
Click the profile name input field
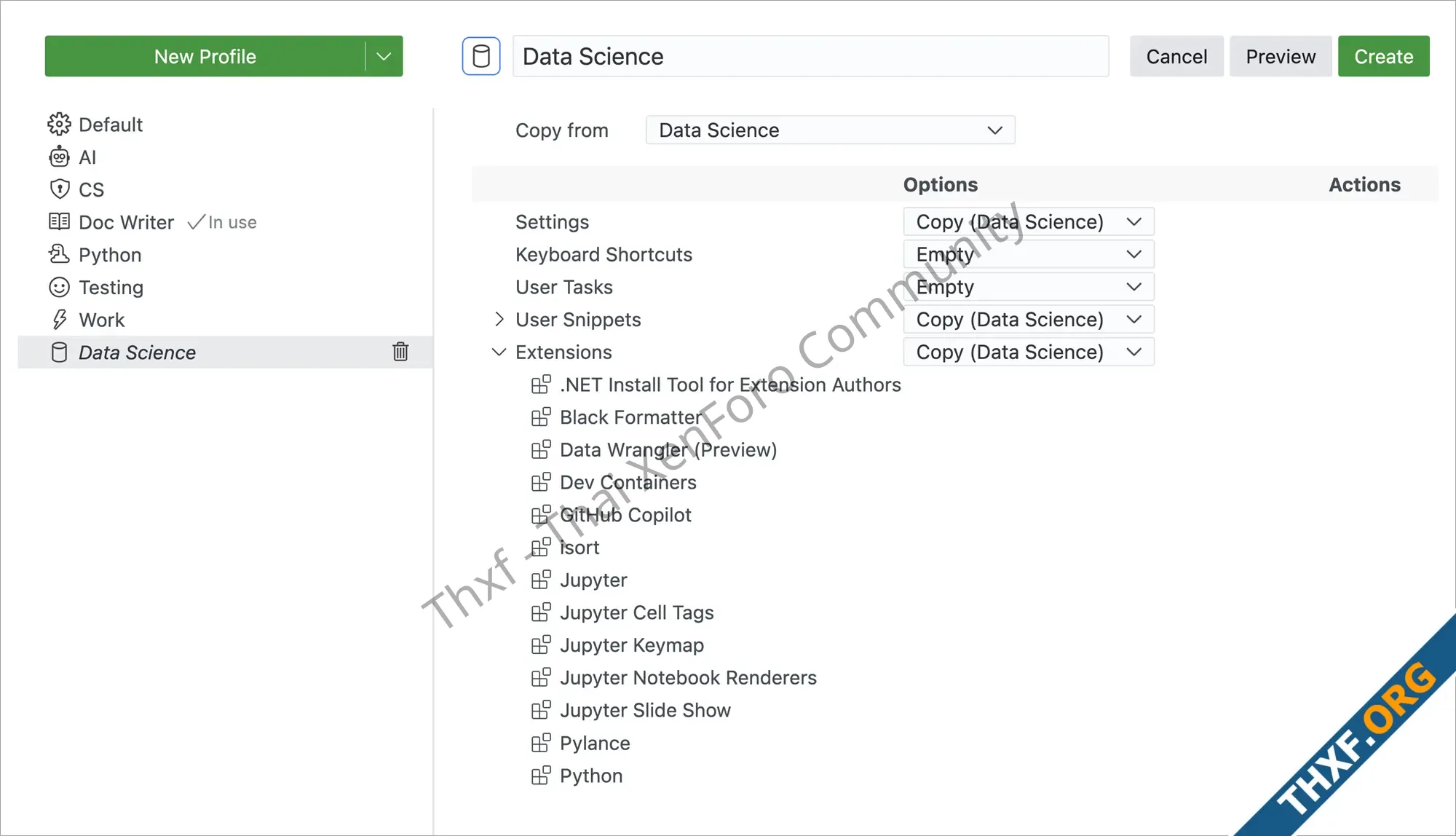click(810, 56)
